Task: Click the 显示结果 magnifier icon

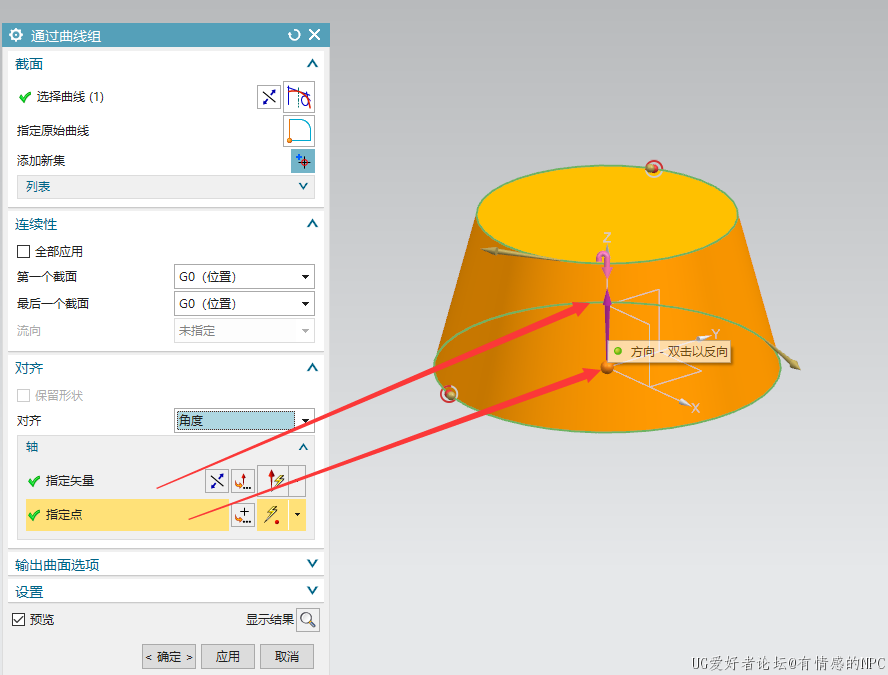Action: [308, 620]
